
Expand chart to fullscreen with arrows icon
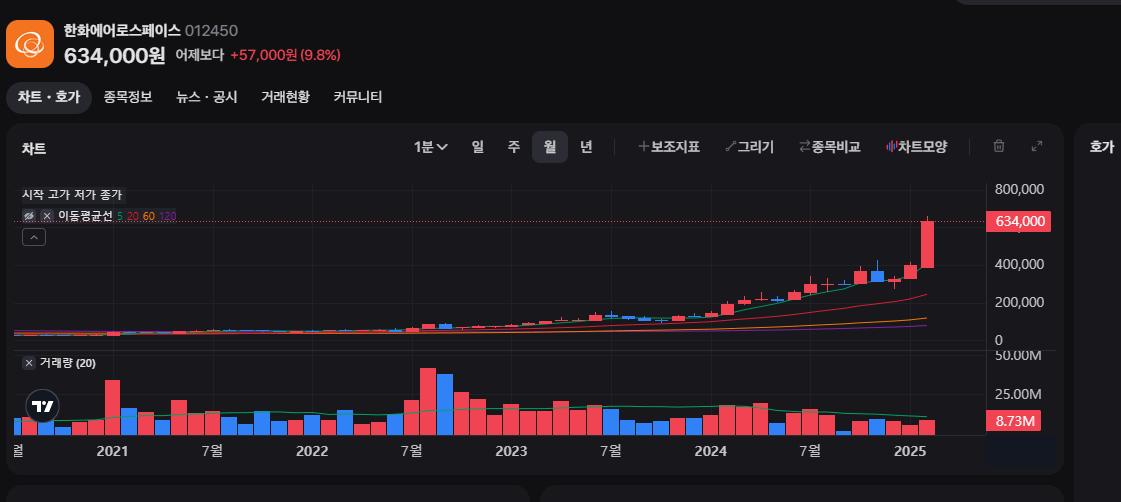click(1037, 147)
